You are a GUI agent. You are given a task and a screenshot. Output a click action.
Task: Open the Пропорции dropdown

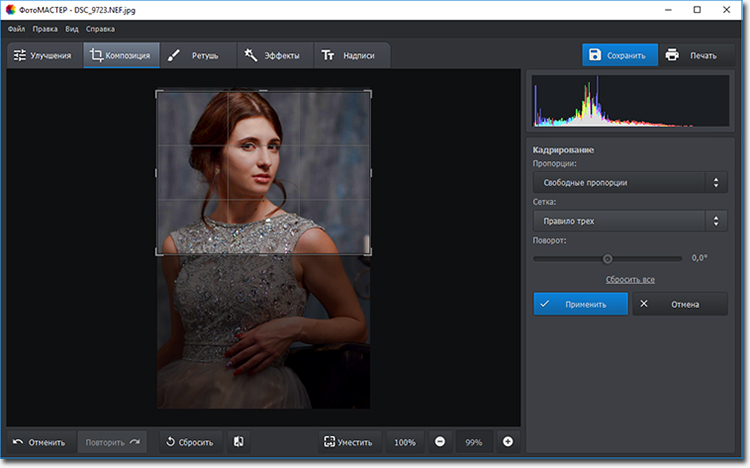coord(629,182)
